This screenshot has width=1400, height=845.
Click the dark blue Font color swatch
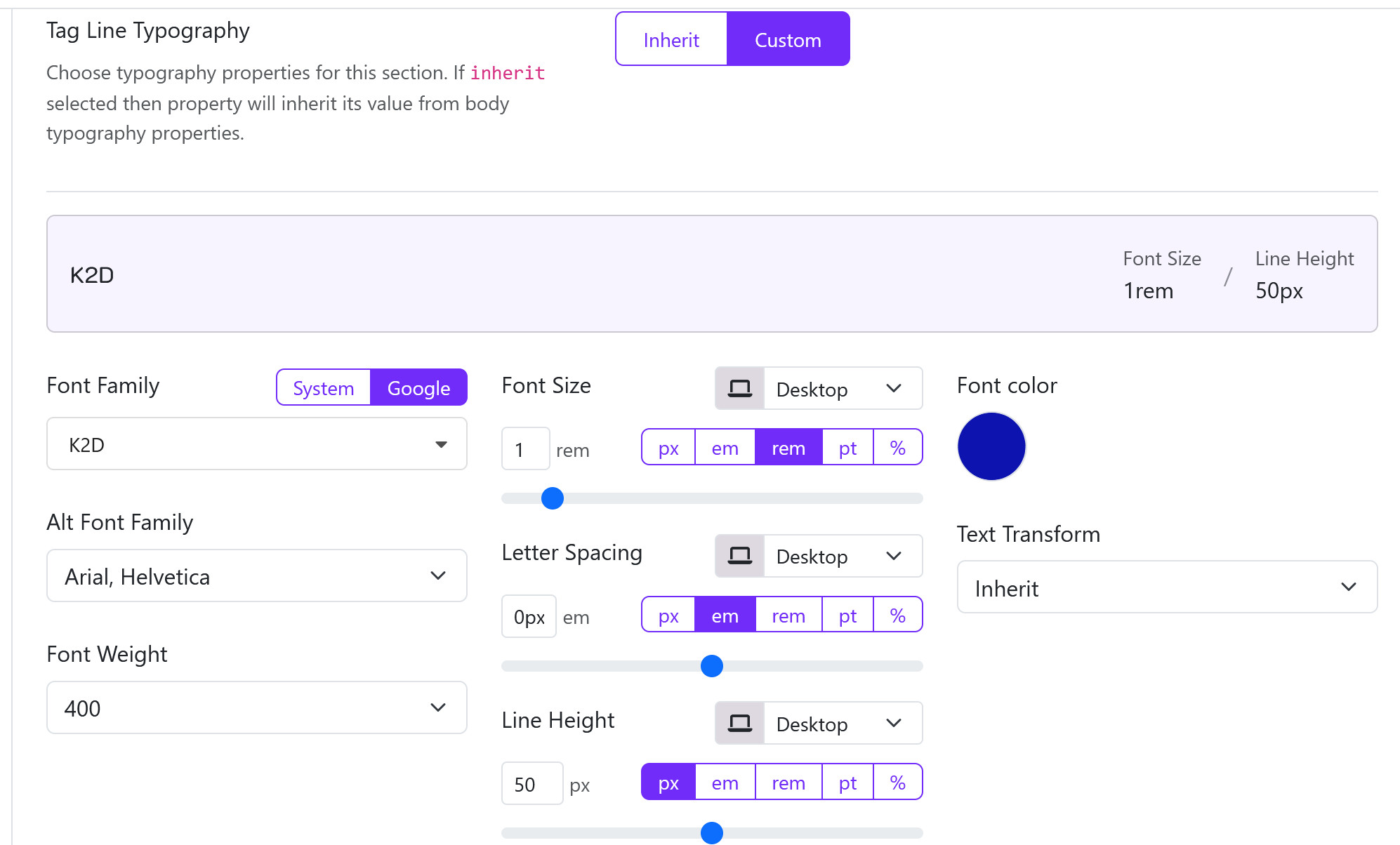point(991,446)
